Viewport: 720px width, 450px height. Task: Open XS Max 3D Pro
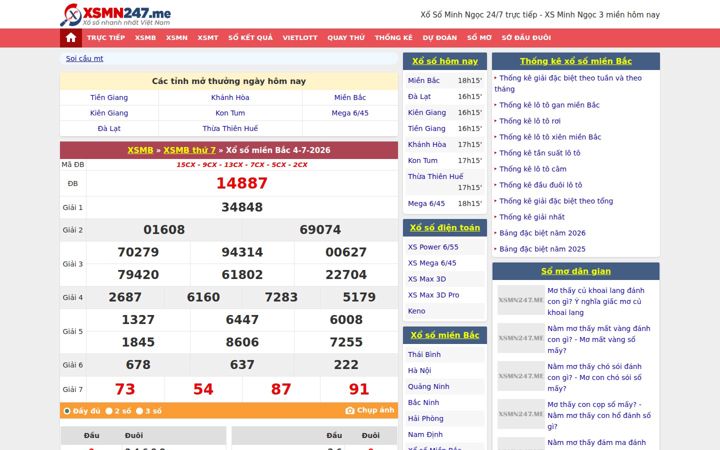[433, 295]
